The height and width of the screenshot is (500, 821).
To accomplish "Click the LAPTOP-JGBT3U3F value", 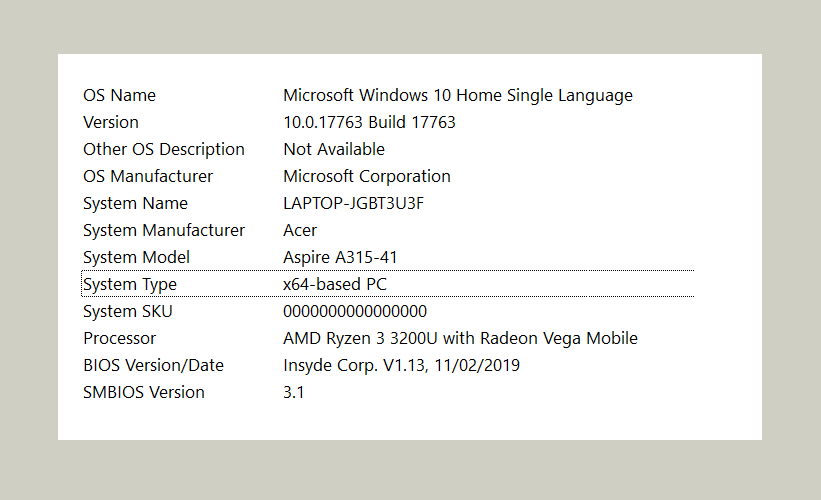I will coord(353,203).
